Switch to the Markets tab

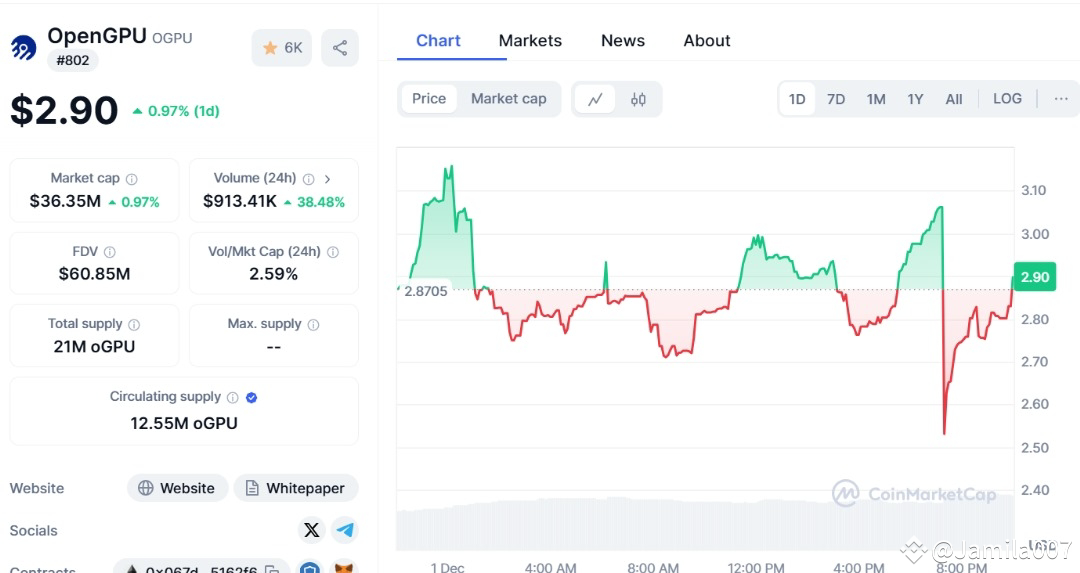point(530,41)
